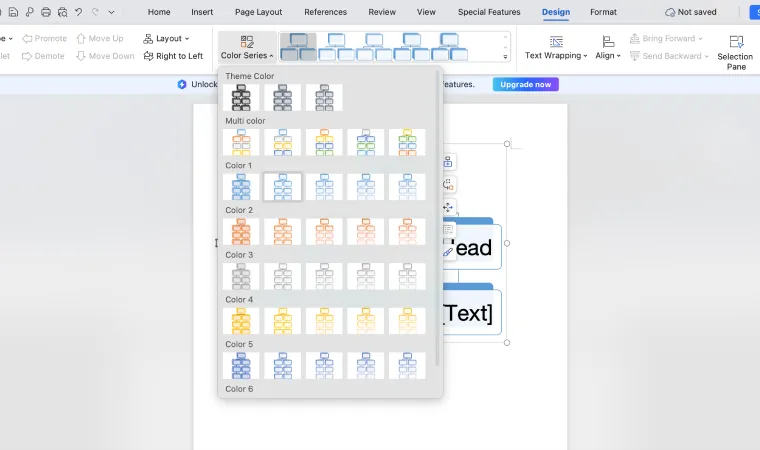Expand the SmartArt style gallery arrow
Viewport: 760px width, 450px height.
(505, 57)
